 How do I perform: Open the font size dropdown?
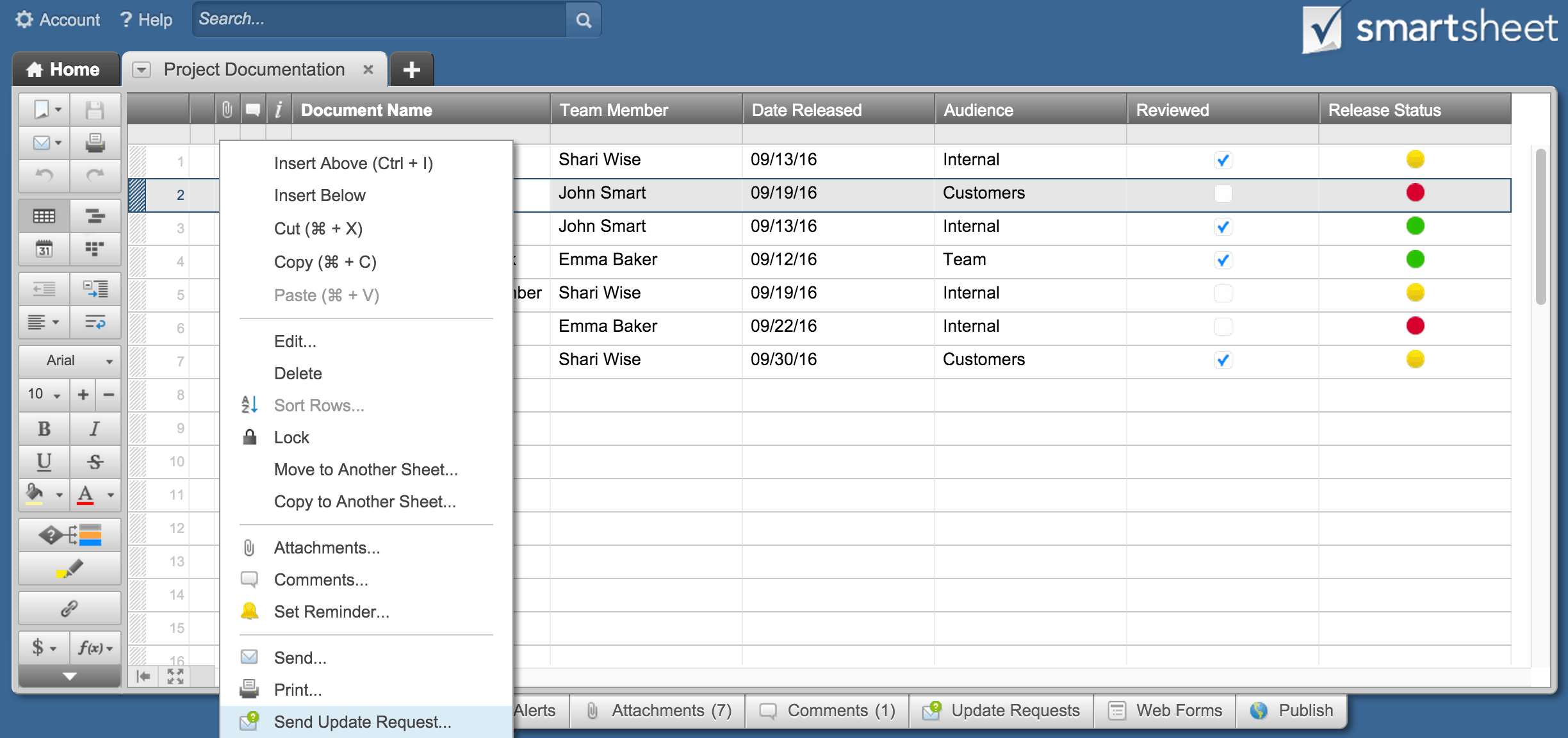click(43, 395)
